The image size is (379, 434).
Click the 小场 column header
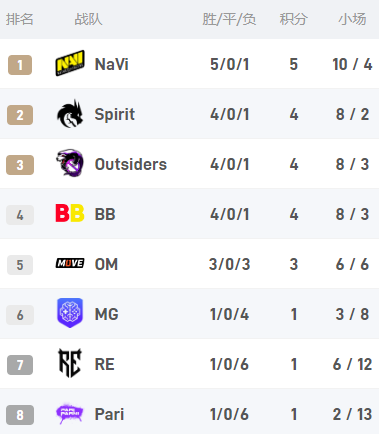[x=352, y=19]
